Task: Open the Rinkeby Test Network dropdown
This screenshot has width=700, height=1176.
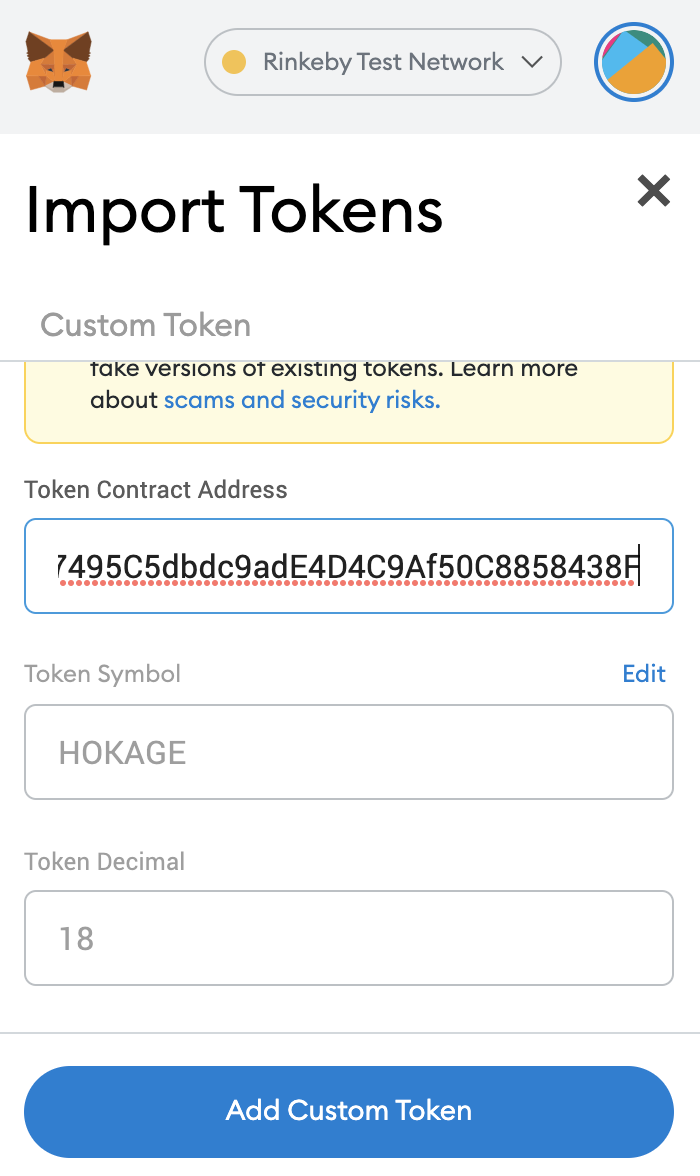Action: coord(383,62)
